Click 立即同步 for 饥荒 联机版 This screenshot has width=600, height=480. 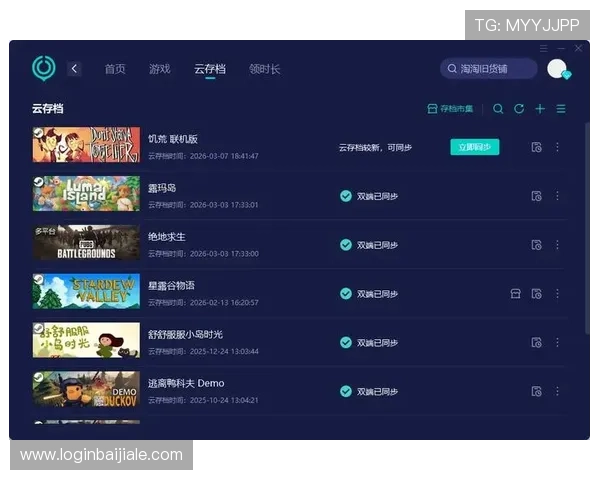[x=474, y=147]
